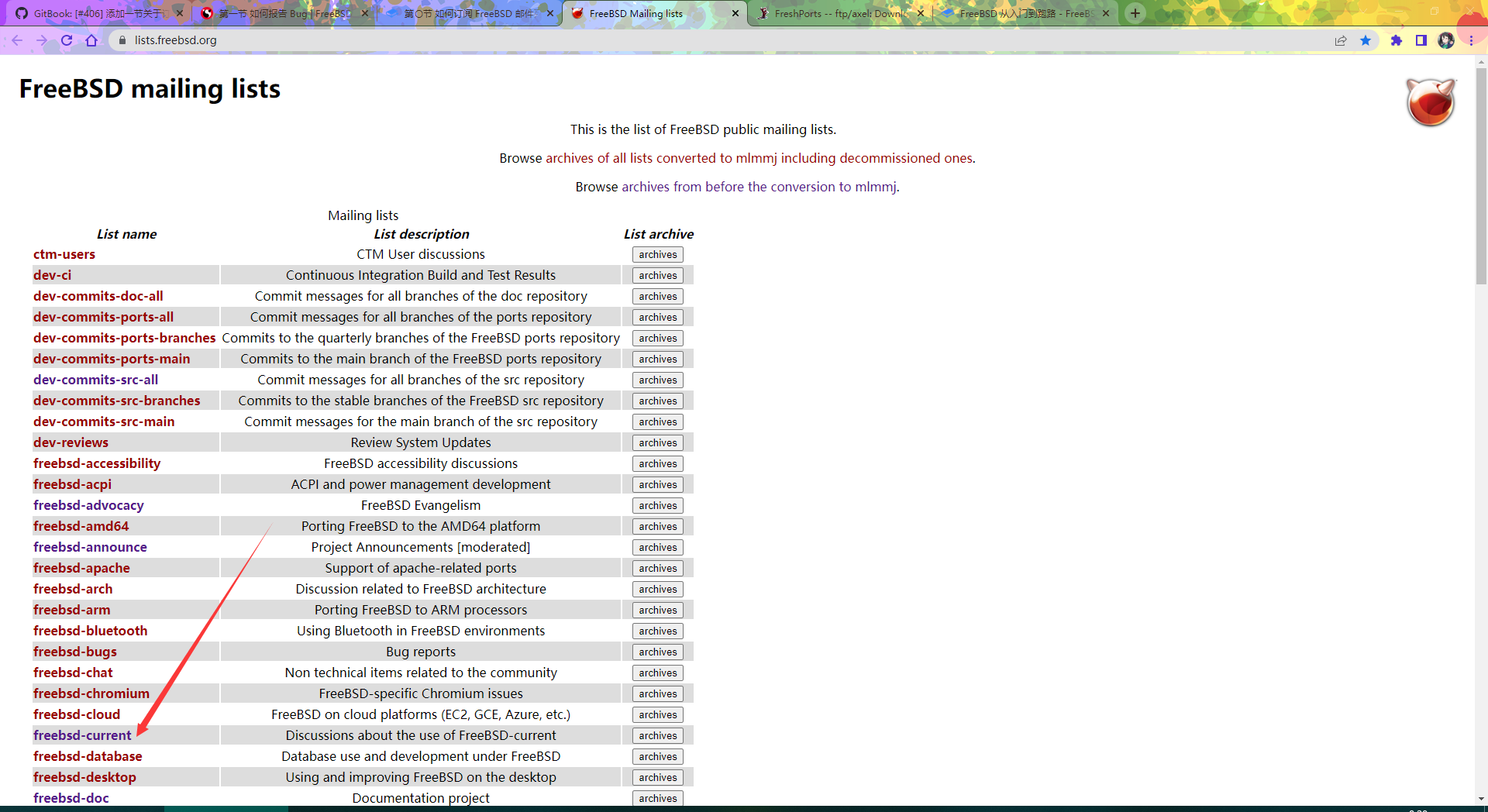Viewport: 1488px width, 812px height.
Task: Open a new browser tab
Action: (x=1135, y=13)
